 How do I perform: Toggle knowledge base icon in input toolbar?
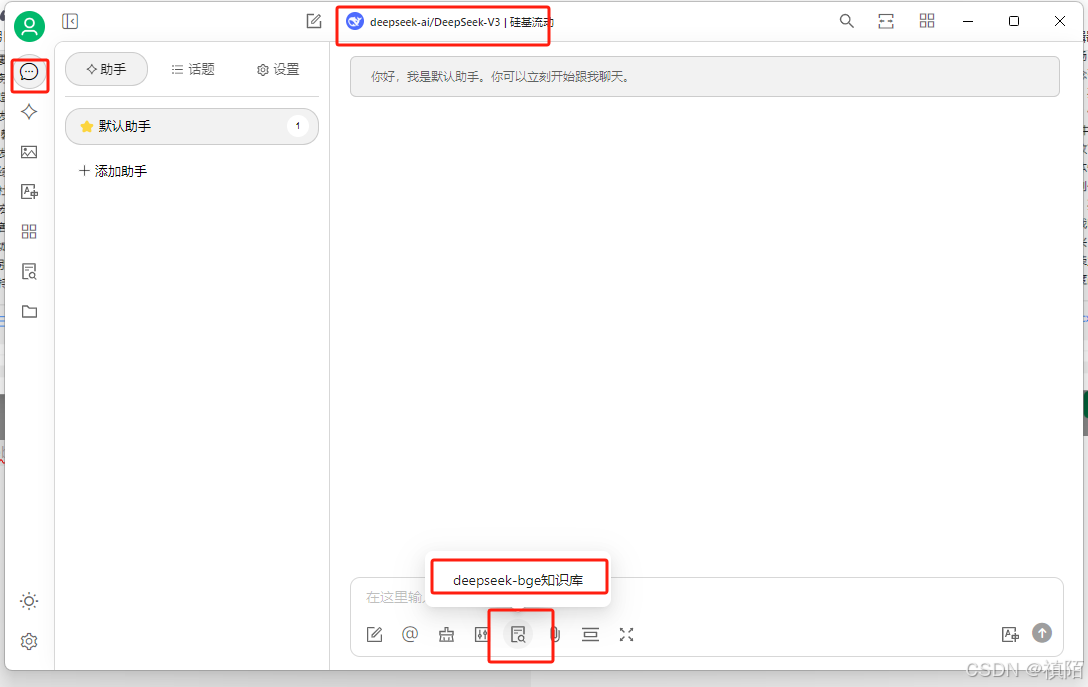click(x=518, y=634)
